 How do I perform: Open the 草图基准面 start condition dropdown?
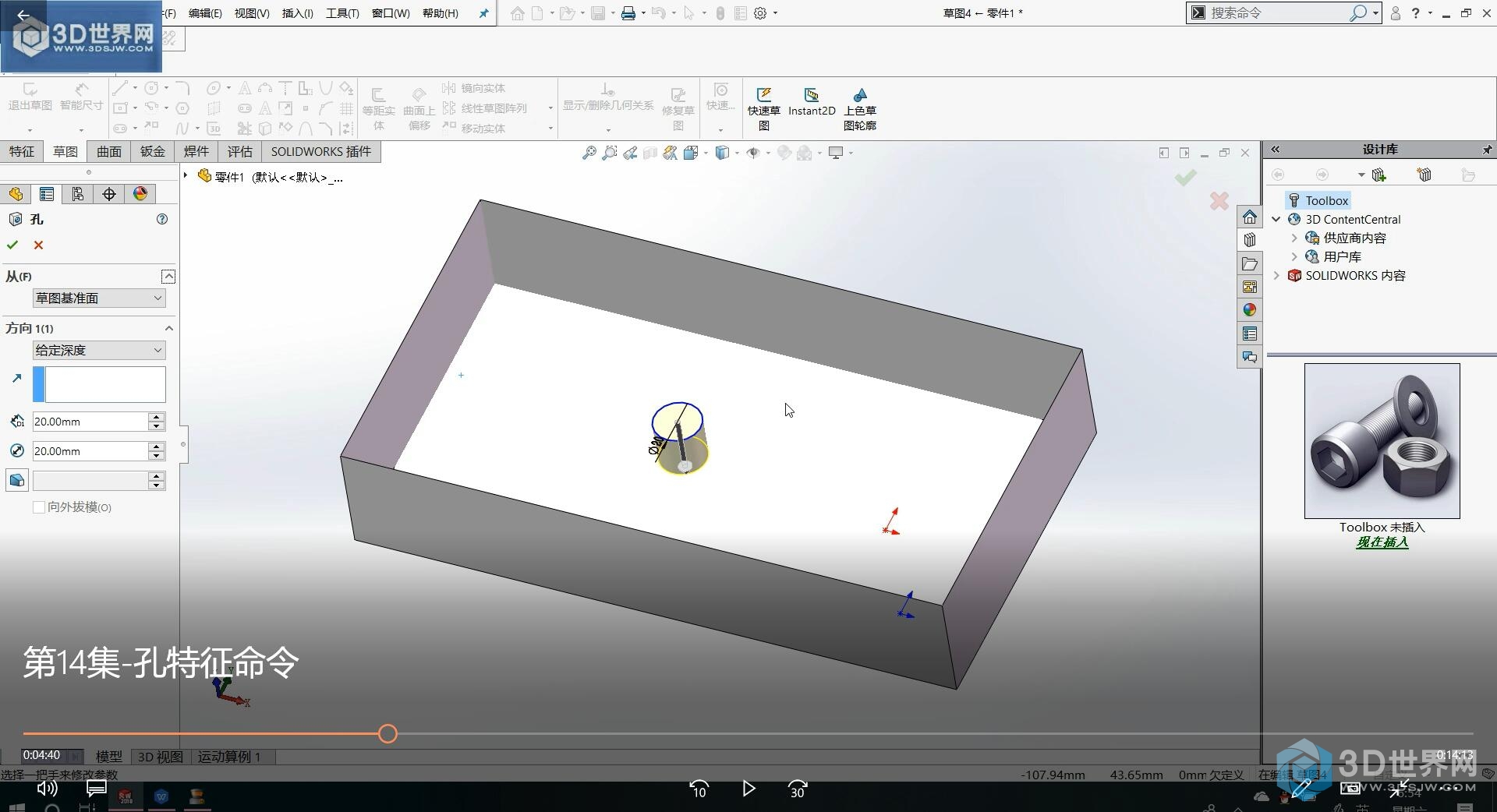tap(99, 298)
